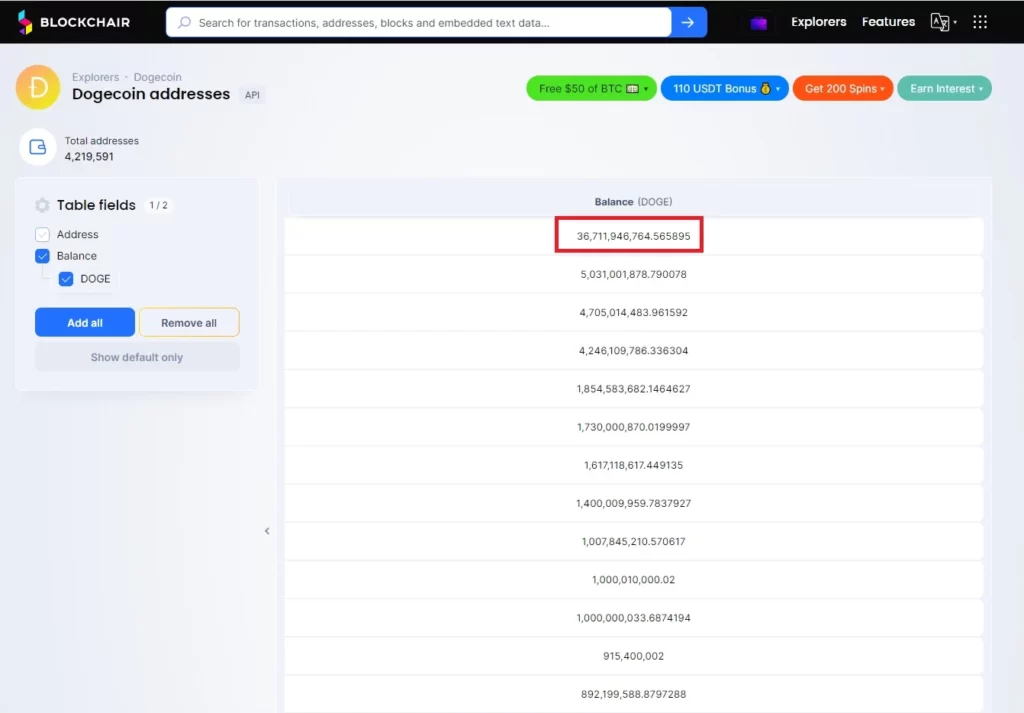Open the apps grid menu

coord(980,21)
